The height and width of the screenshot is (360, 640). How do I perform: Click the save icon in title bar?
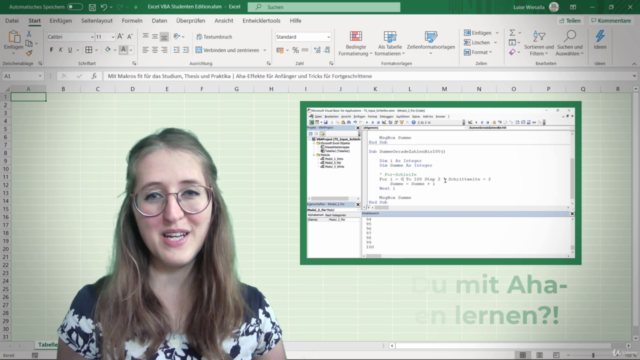(x=92, y=7)
